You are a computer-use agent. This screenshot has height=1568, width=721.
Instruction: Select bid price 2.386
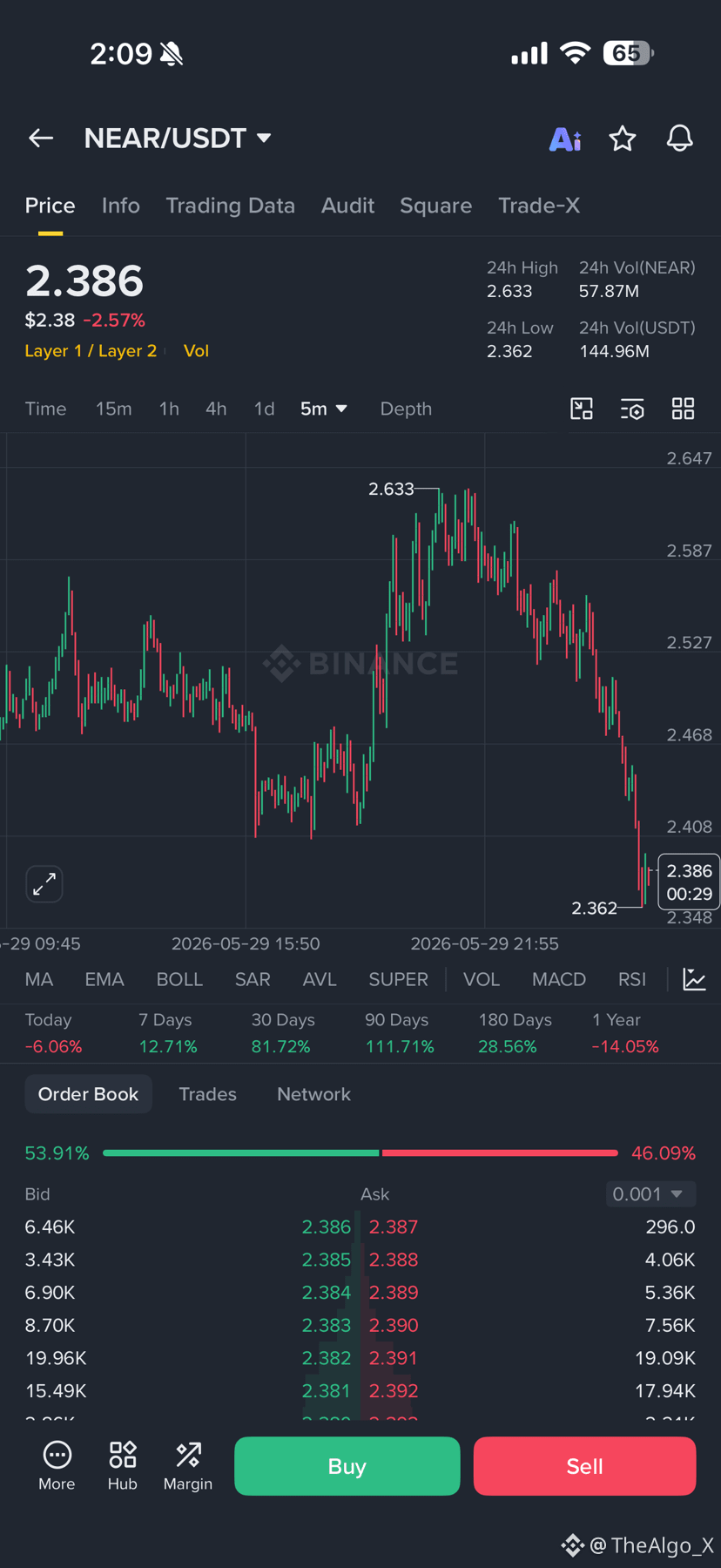point(327,1227)
